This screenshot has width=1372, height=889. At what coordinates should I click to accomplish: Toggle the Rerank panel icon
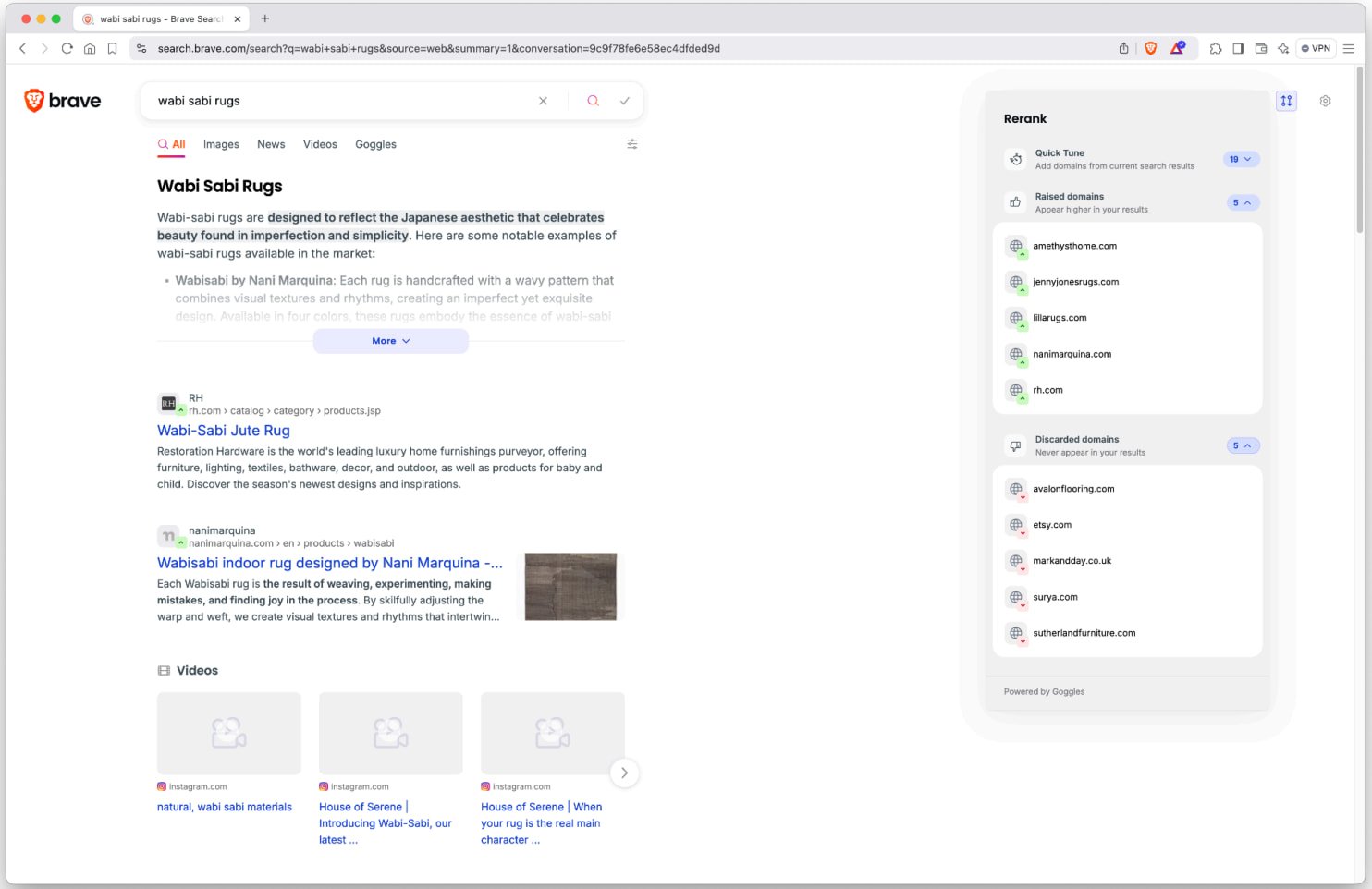click(x=1286, y=101)
